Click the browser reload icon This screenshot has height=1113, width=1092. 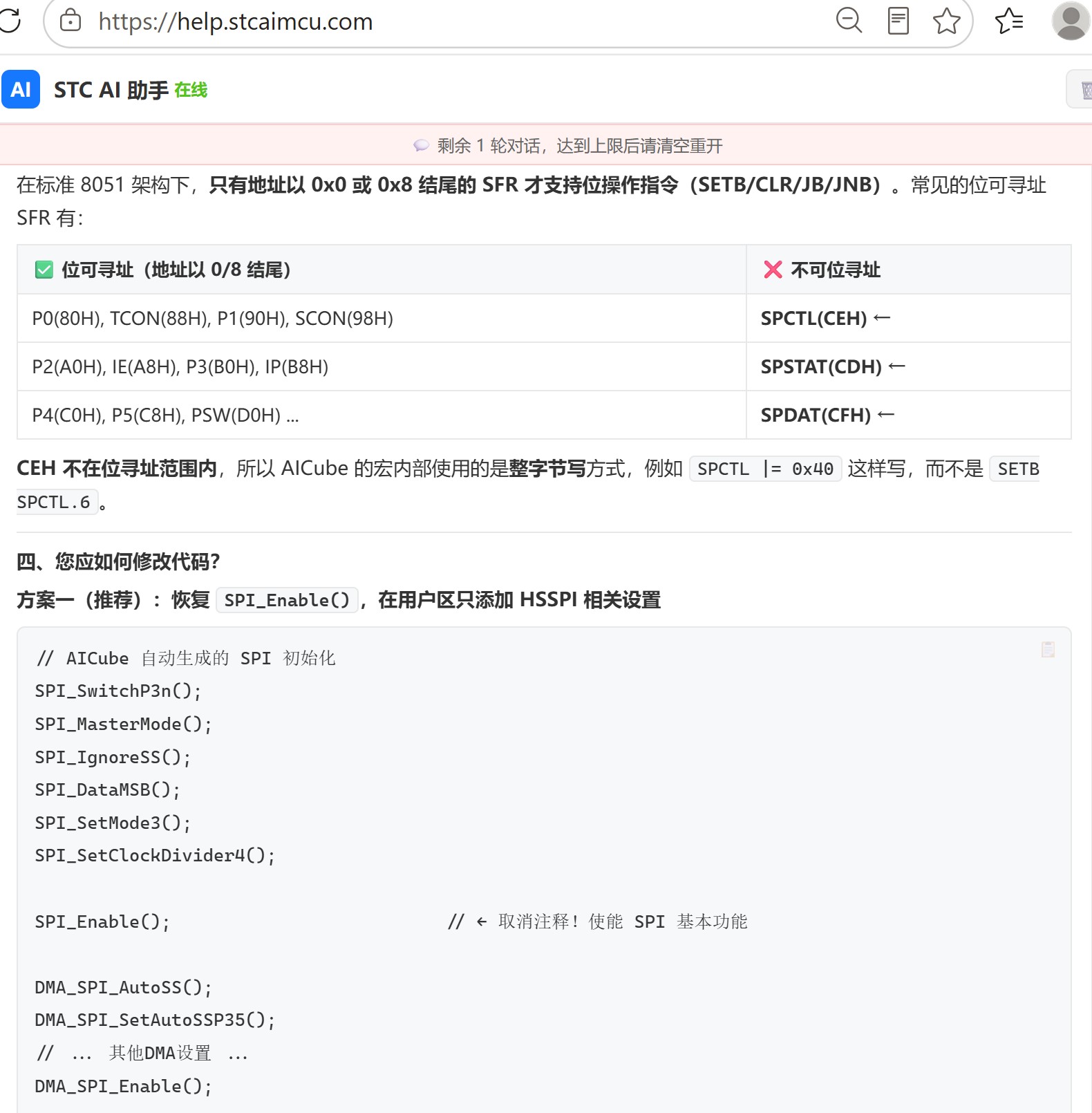tap(9, 21)
